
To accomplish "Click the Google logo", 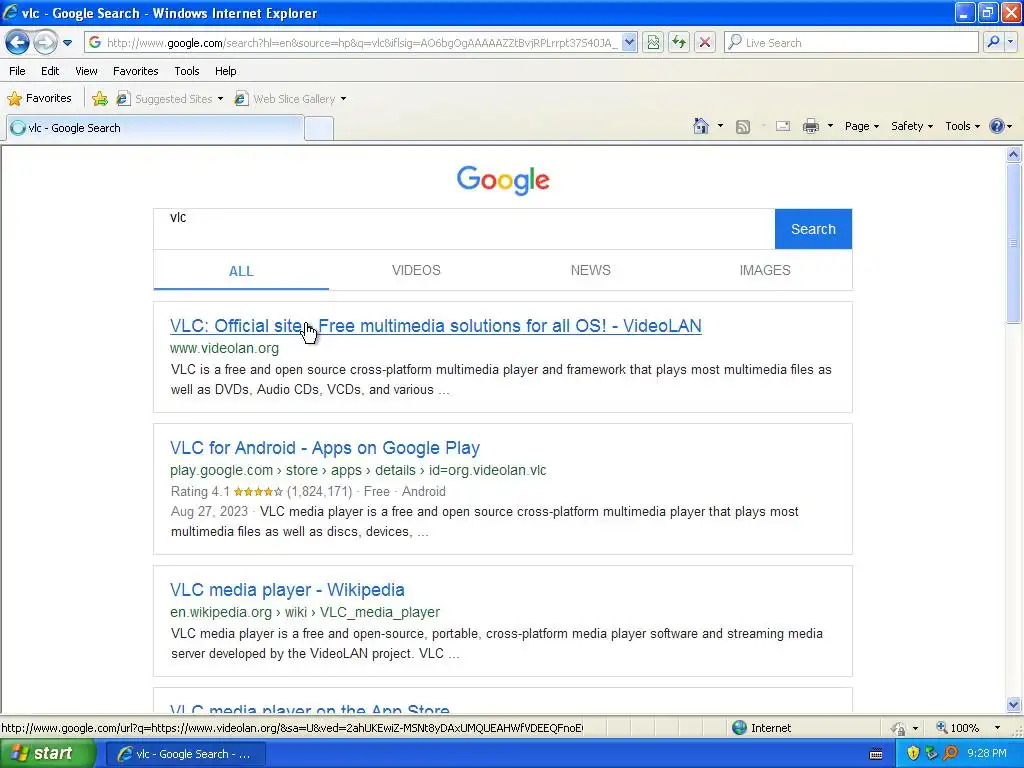I will (503, 180).
